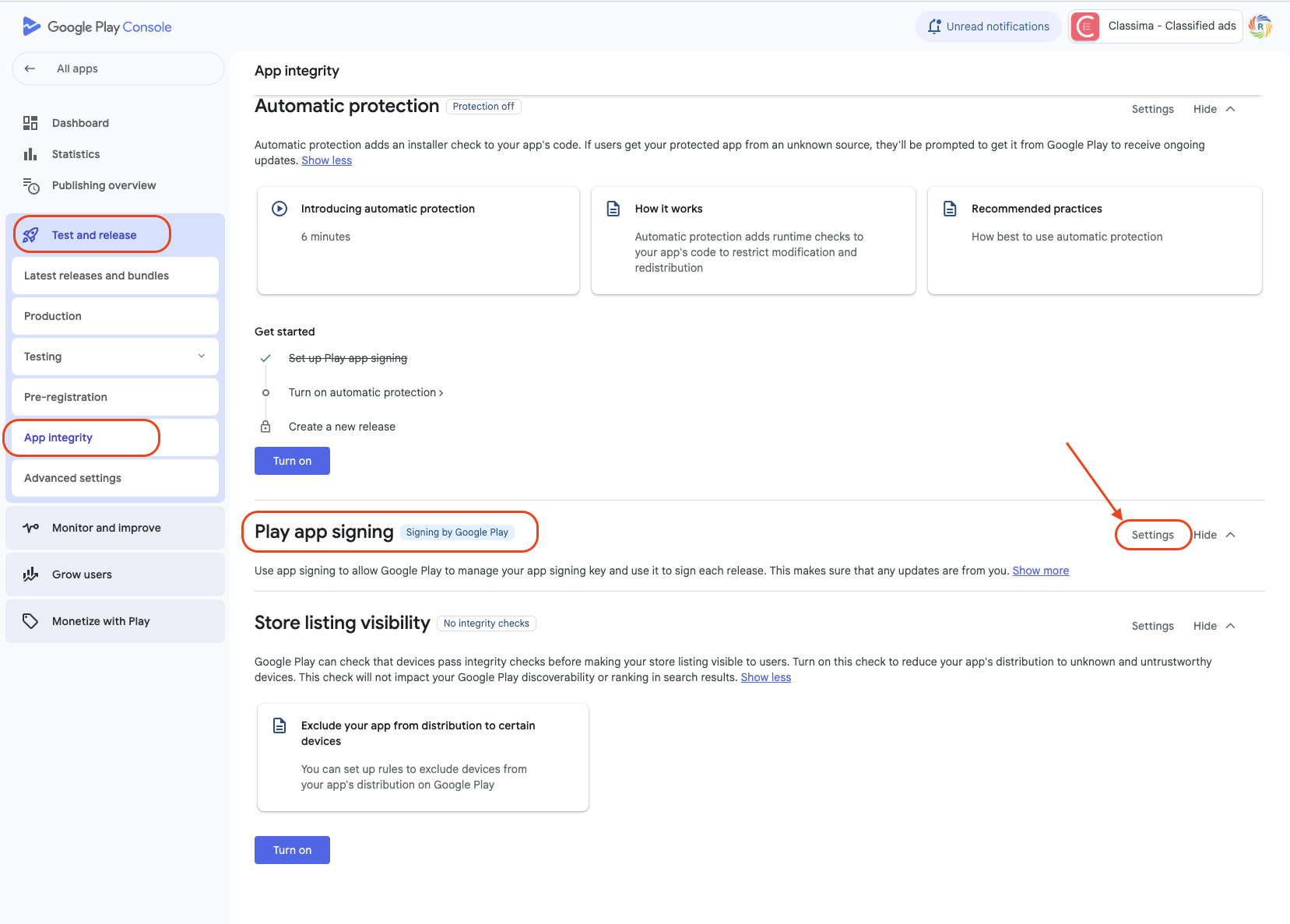The image size is (1290, 924).
Task: Click the Google Play Console logo icon
Action: (31, 26)
